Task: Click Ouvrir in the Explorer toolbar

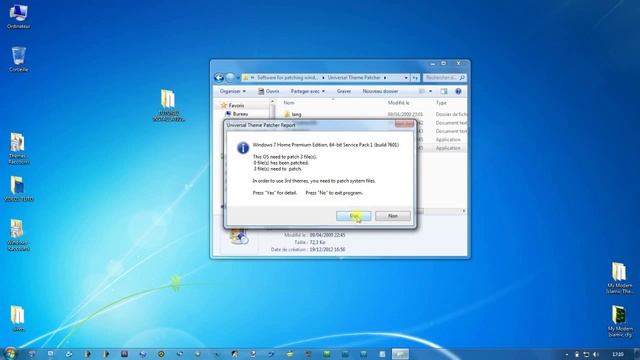Action: pos(269,91)
